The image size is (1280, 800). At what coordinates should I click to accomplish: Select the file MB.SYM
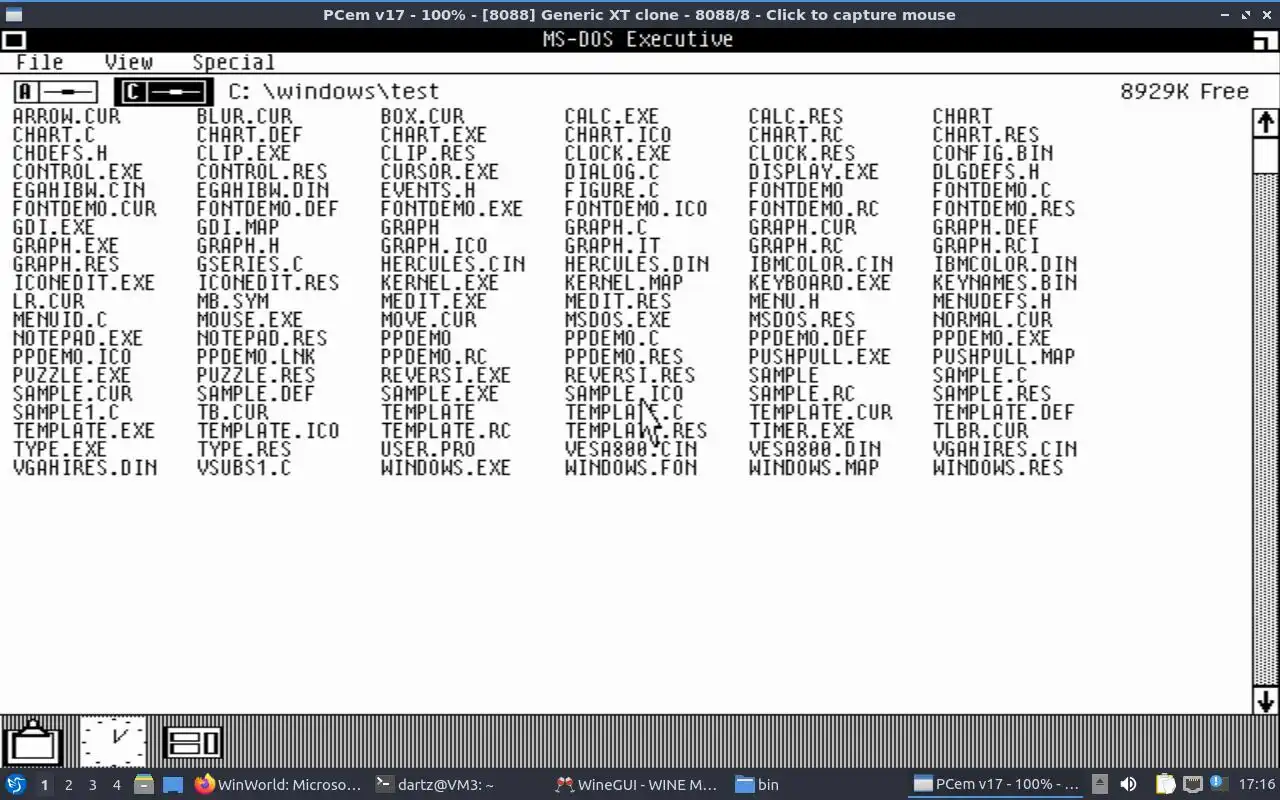232,301
